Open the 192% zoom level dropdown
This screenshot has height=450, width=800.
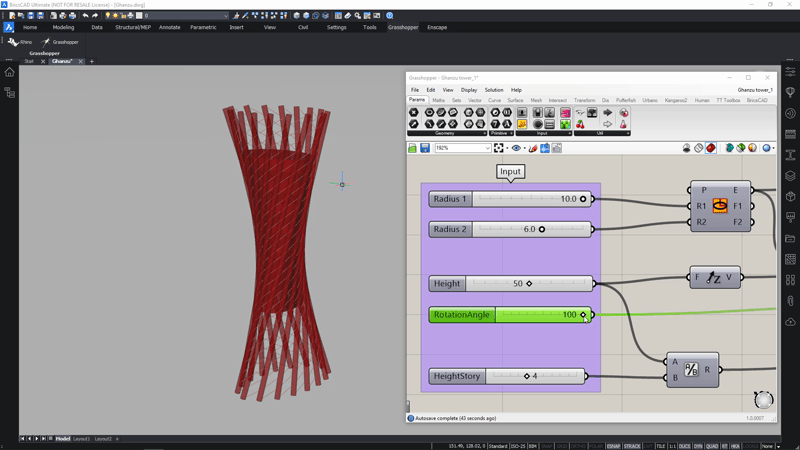point(487,148)
